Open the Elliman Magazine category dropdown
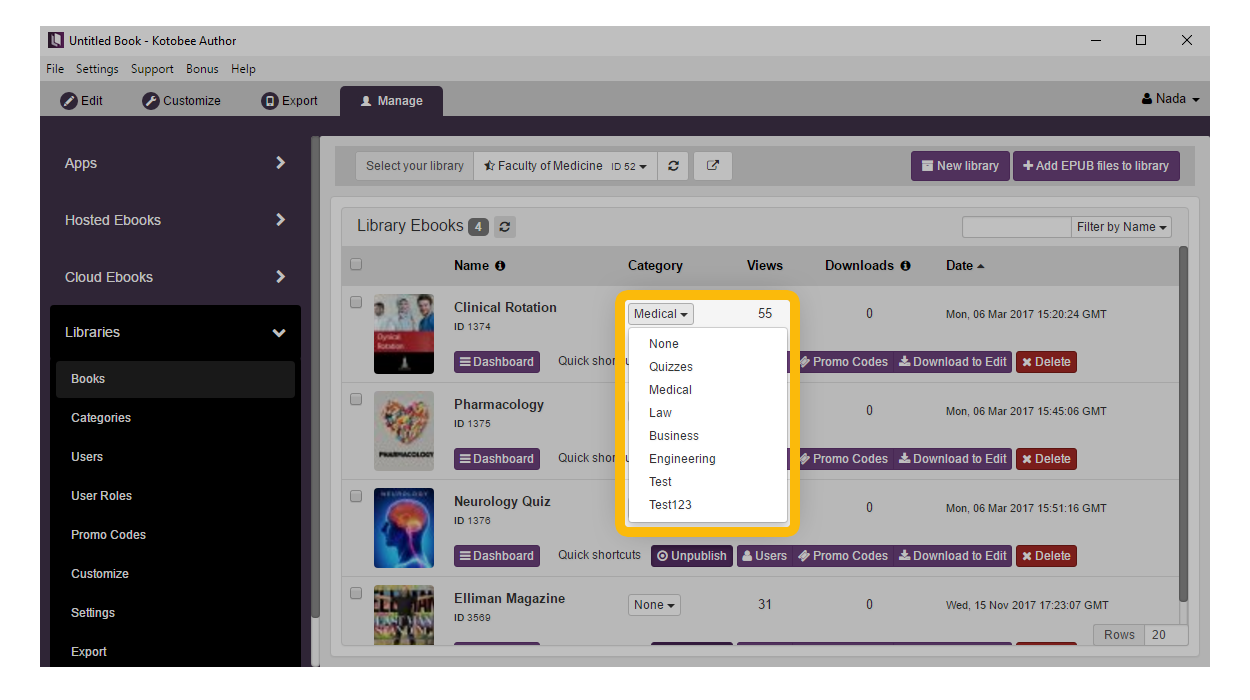Screen dimensions: 1250x700 click(x=654, y=605)
